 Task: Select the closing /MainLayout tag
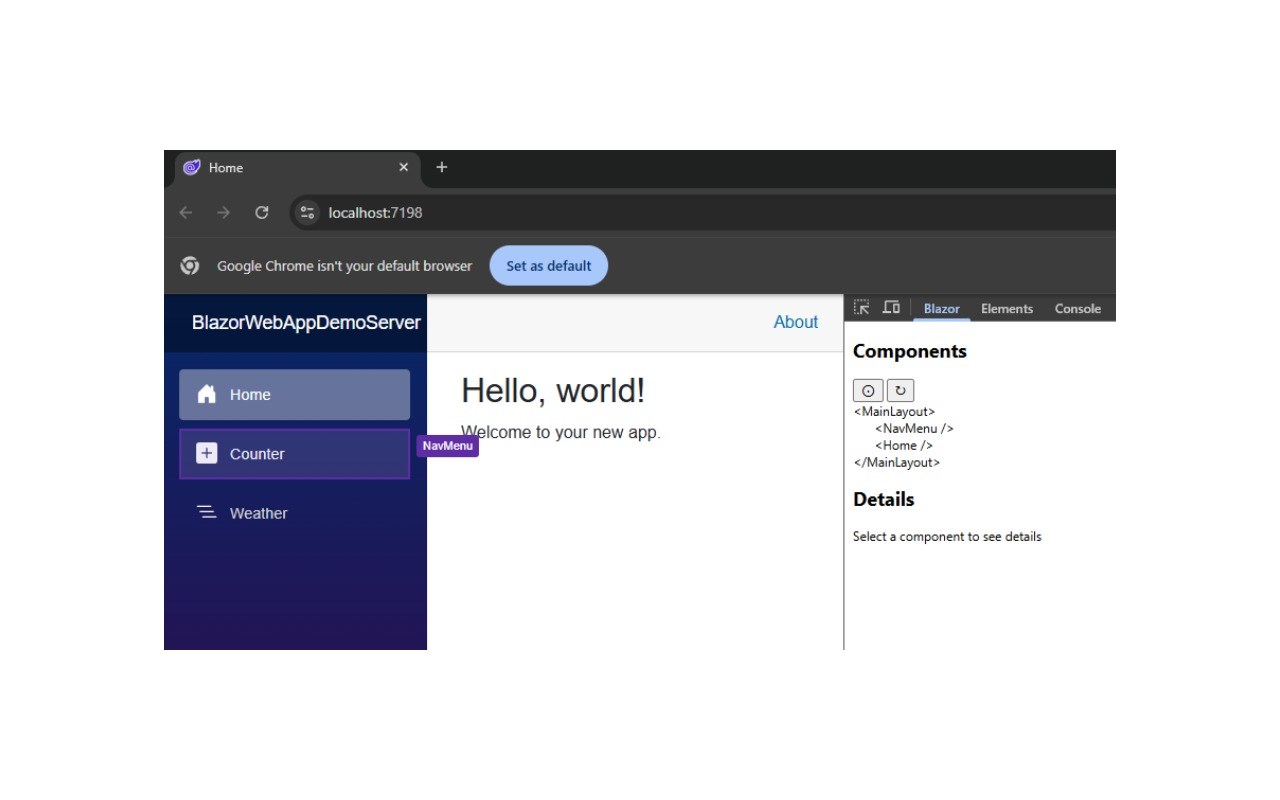coord(897,463)
